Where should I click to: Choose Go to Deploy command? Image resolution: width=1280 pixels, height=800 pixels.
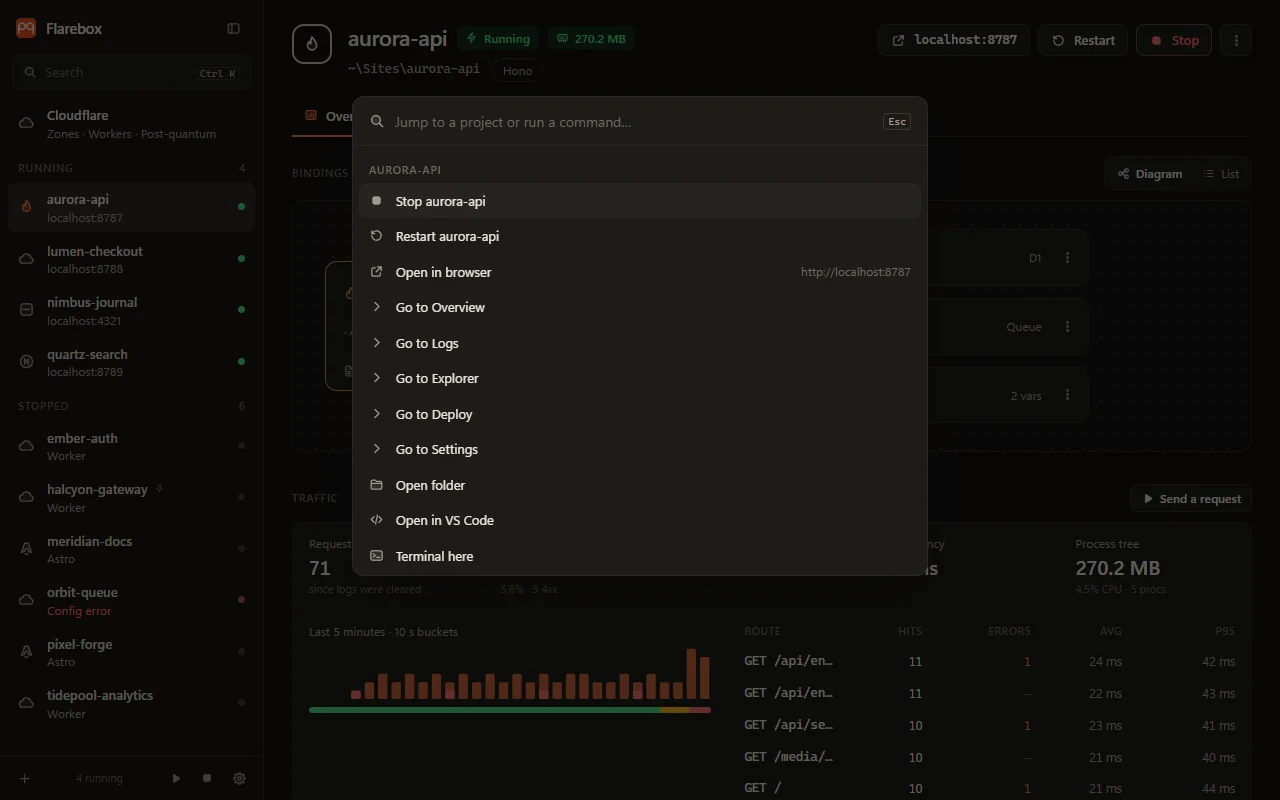(640, 414)
